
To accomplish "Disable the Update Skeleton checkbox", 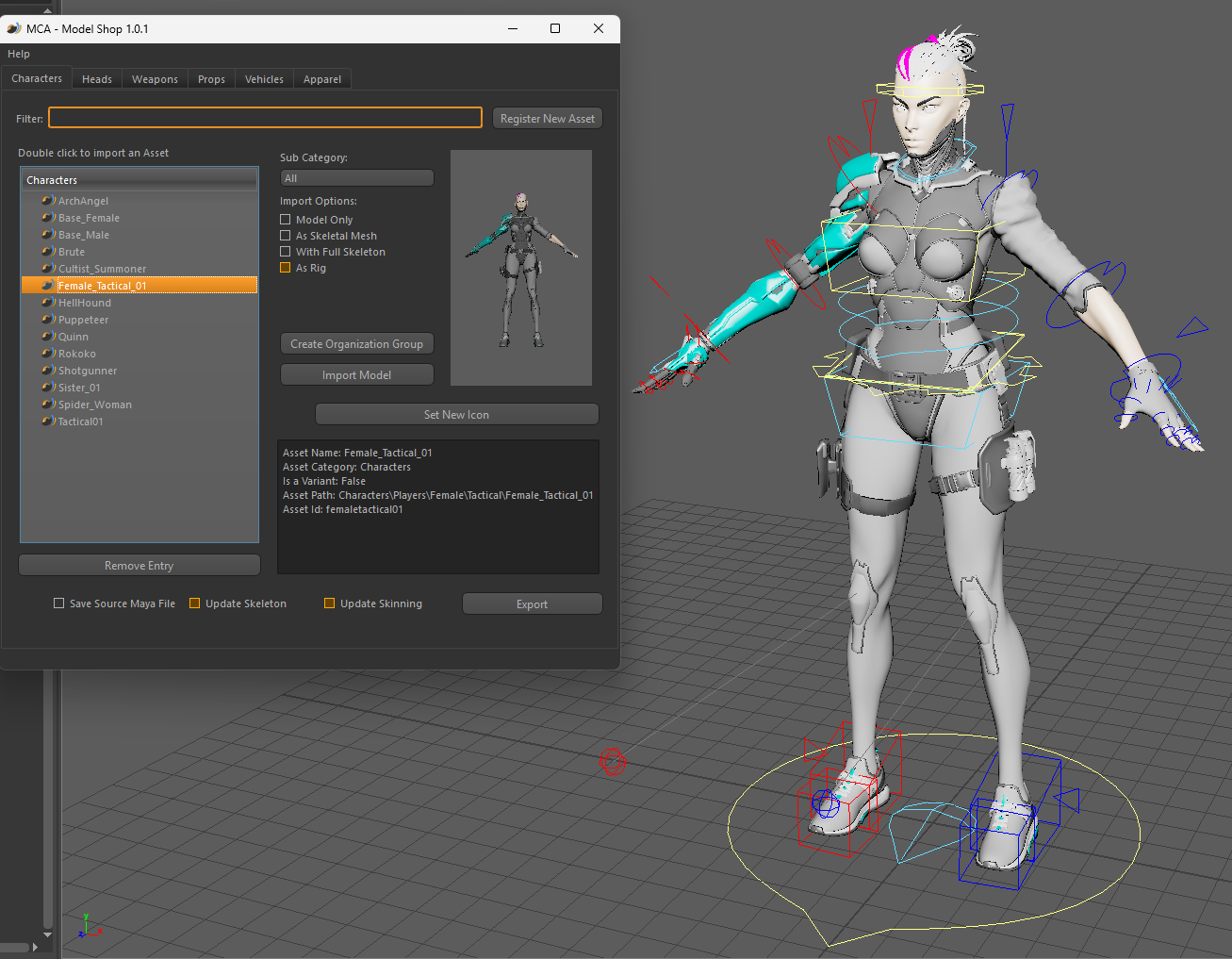I will pos(194,603).
